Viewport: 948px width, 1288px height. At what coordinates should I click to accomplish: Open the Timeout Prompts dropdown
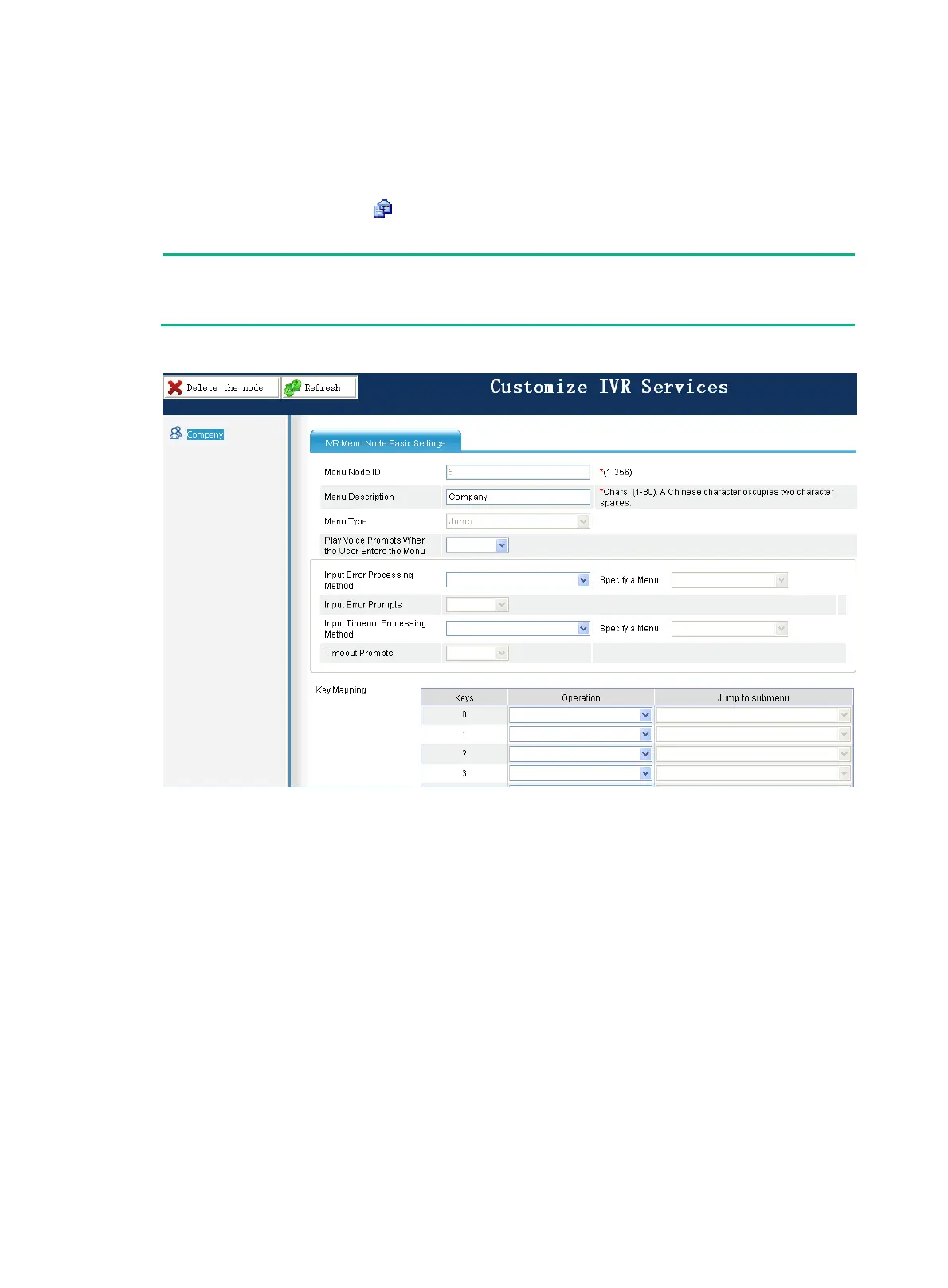477,654
